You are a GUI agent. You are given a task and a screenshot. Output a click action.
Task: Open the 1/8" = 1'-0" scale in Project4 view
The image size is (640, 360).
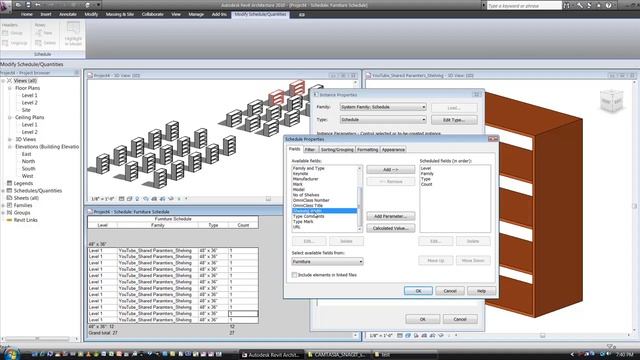click(102, 199)
